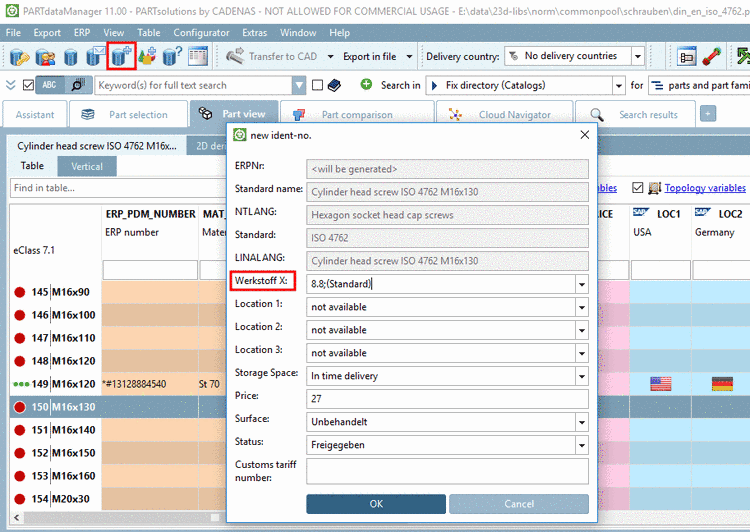Click the dialog window layout icon
The height and width of the screenshot is (532, 750).
coord(687,56)
